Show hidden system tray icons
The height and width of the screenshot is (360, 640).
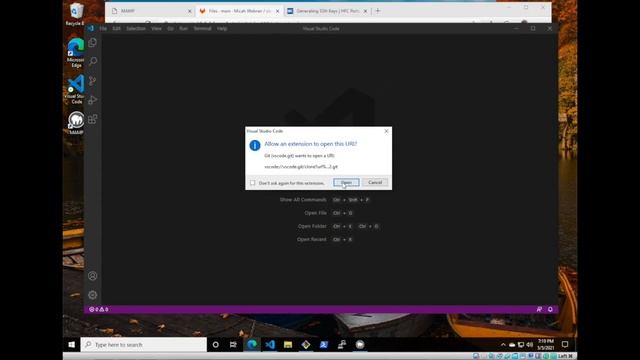[503, 344]
